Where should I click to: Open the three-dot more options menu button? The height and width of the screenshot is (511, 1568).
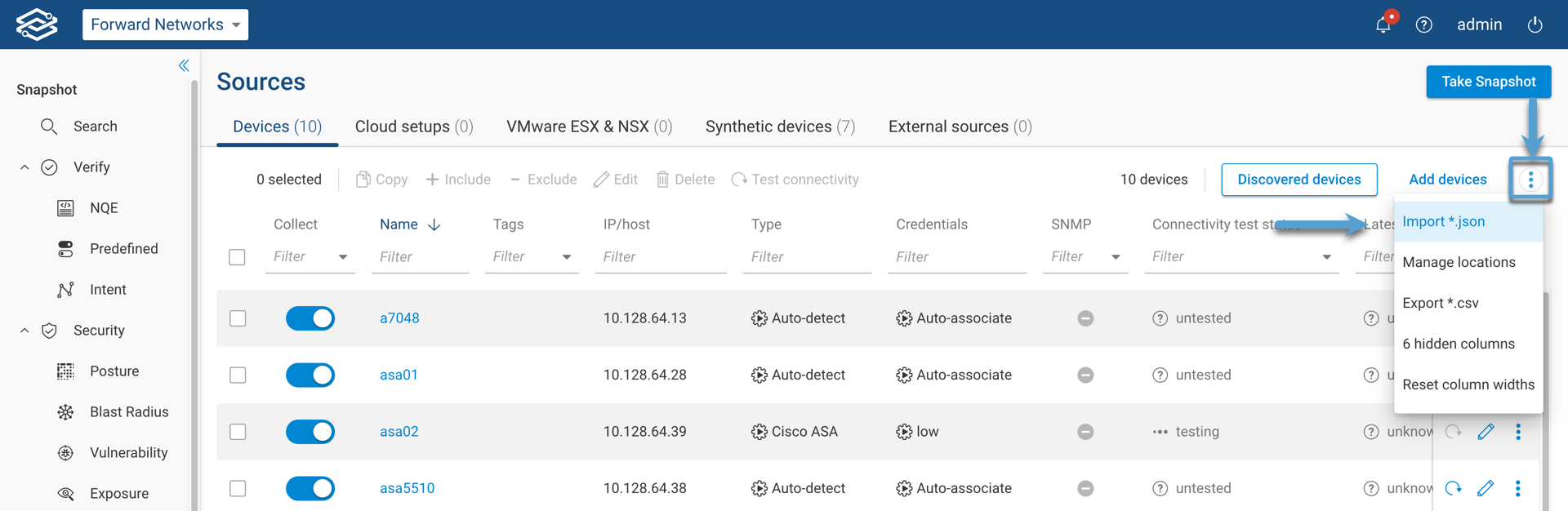pyautogui.click(x=1530, y=180)
